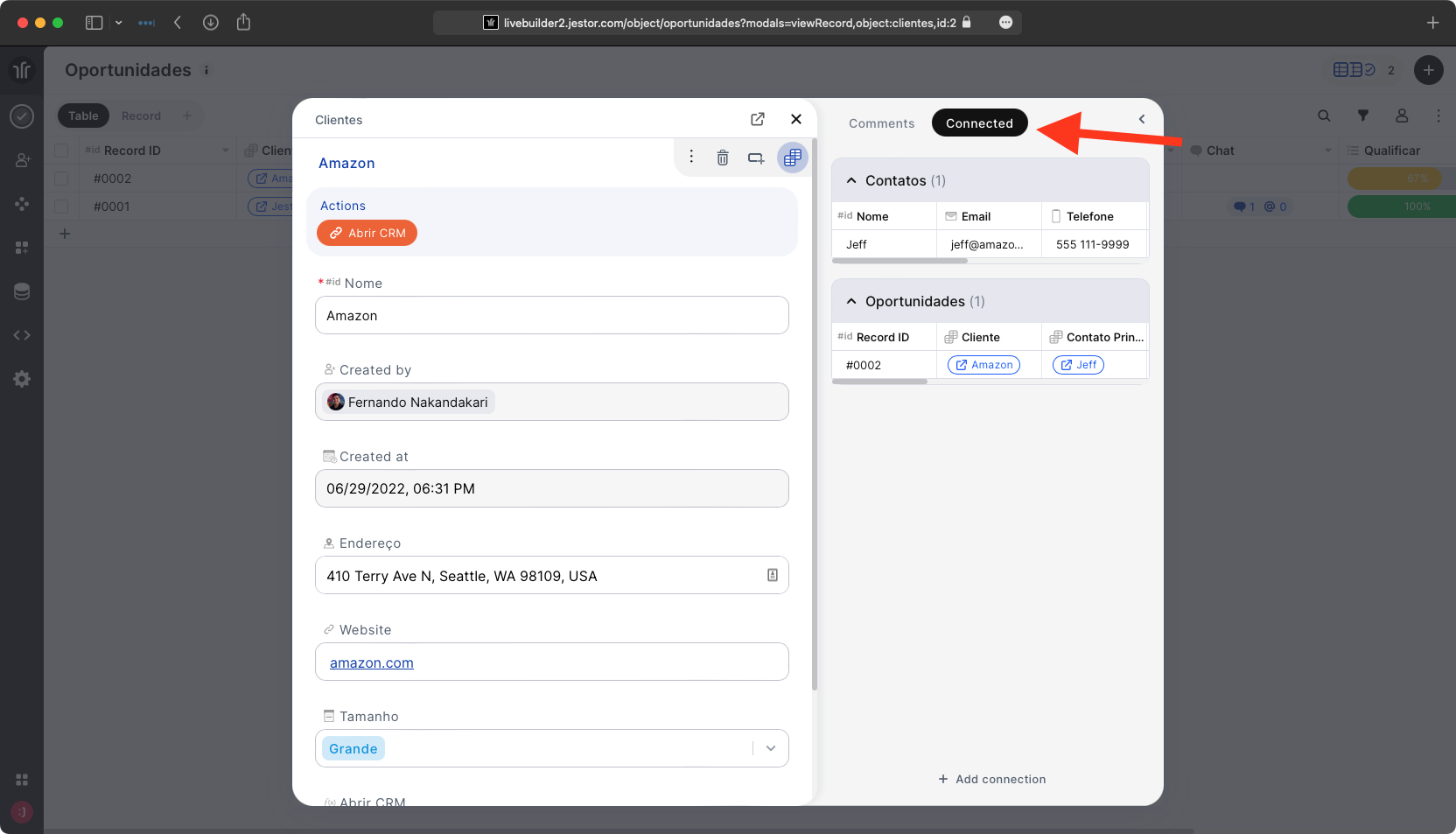Click #0002 in the Oportunidades connected table

[884, 365]
